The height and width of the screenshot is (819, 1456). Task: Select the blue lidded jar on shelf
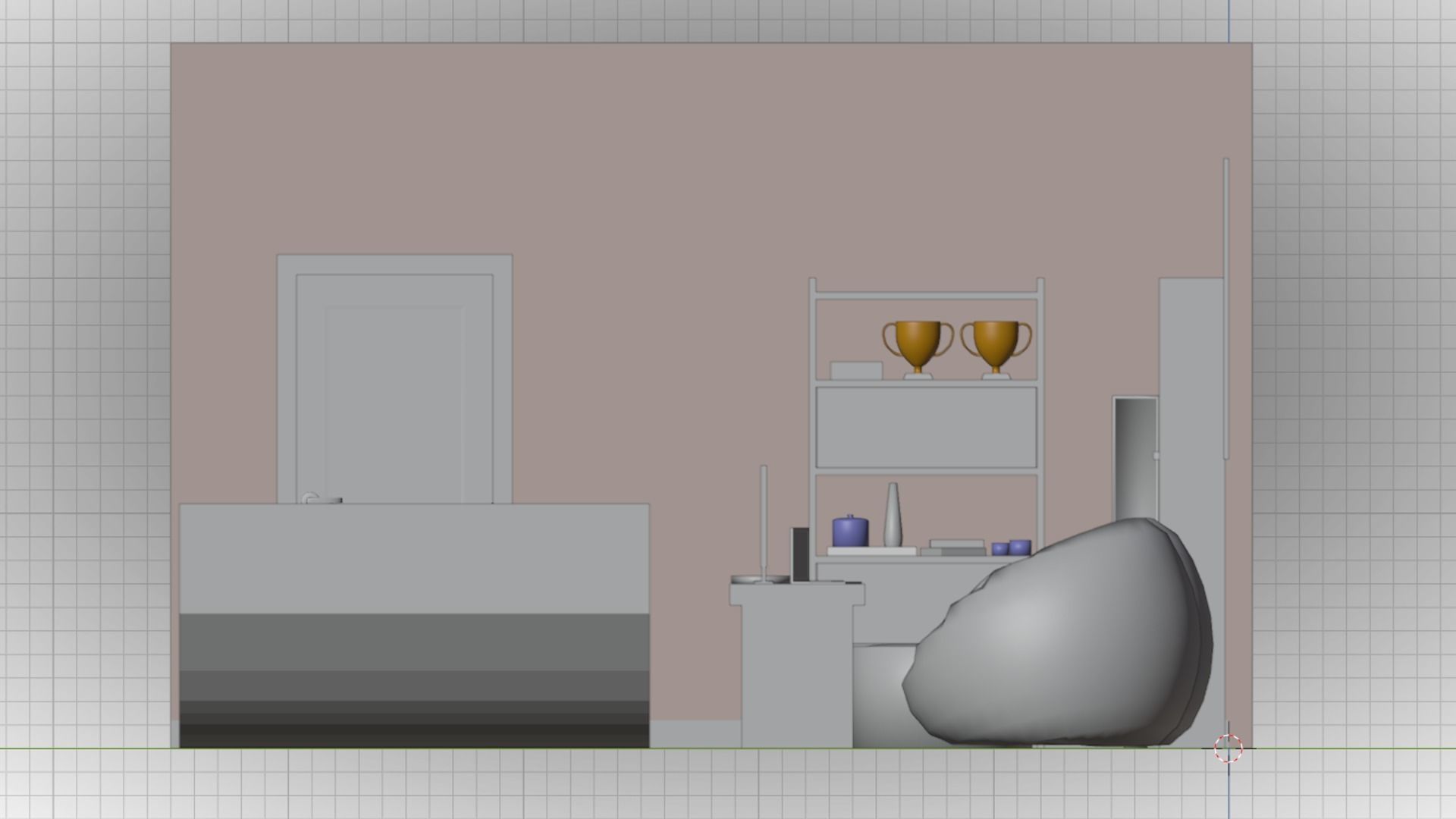[x=850, y=531]
